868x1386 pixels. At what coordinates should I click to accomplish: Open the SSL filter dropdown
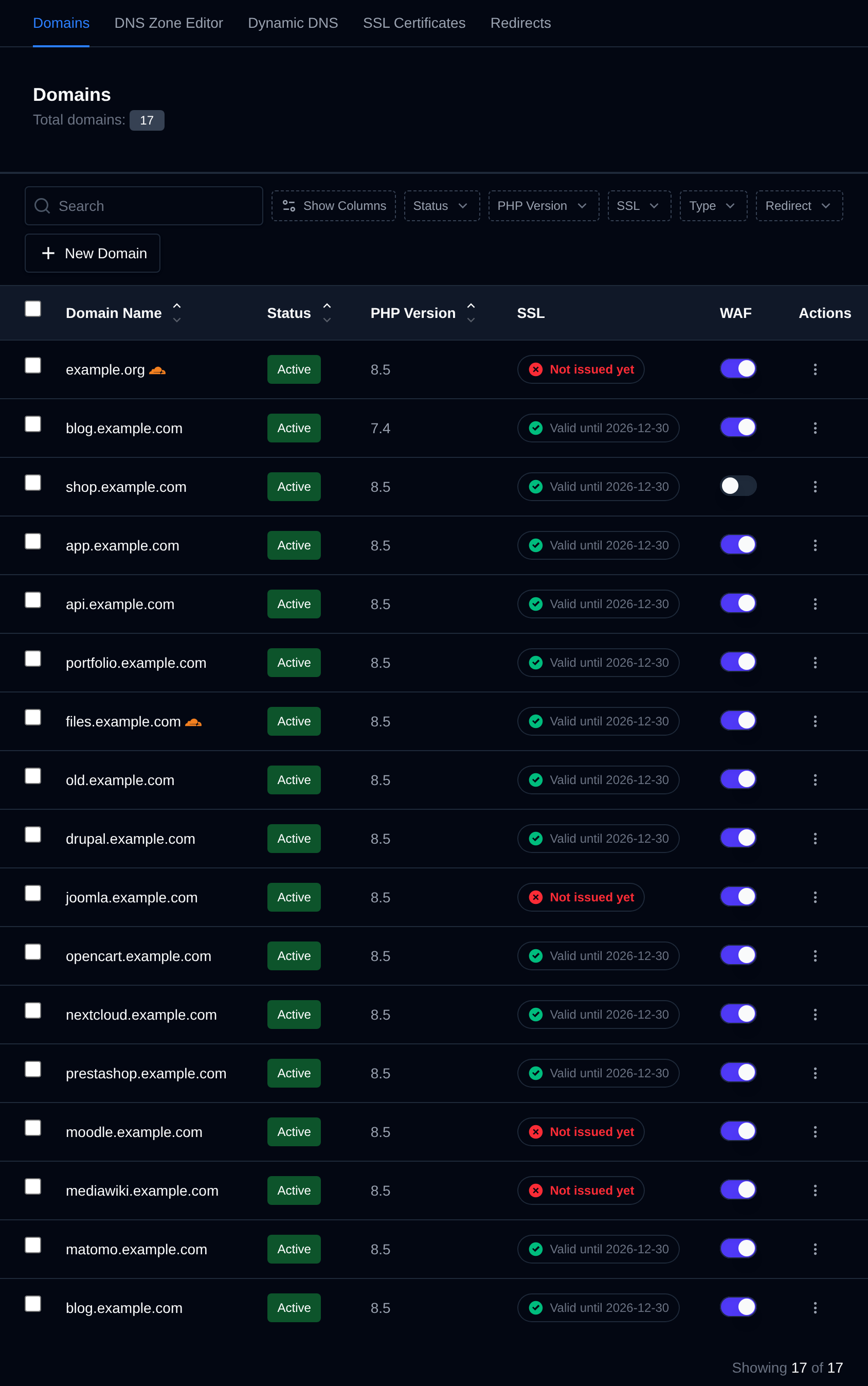[639, 206]
